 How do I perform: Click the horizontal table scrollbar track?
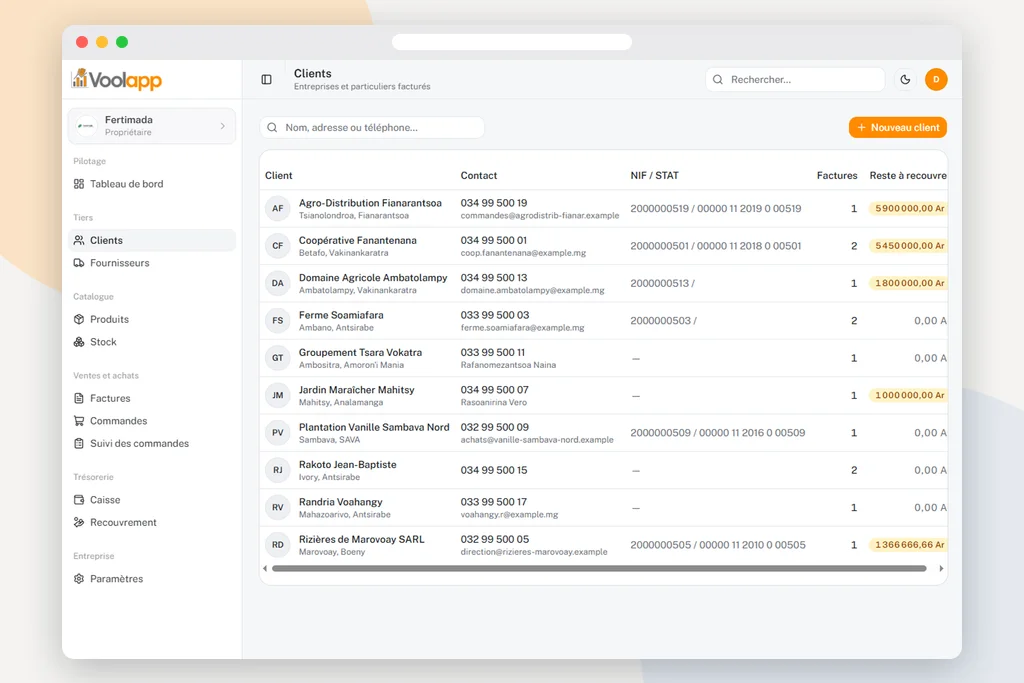(599, 569)
